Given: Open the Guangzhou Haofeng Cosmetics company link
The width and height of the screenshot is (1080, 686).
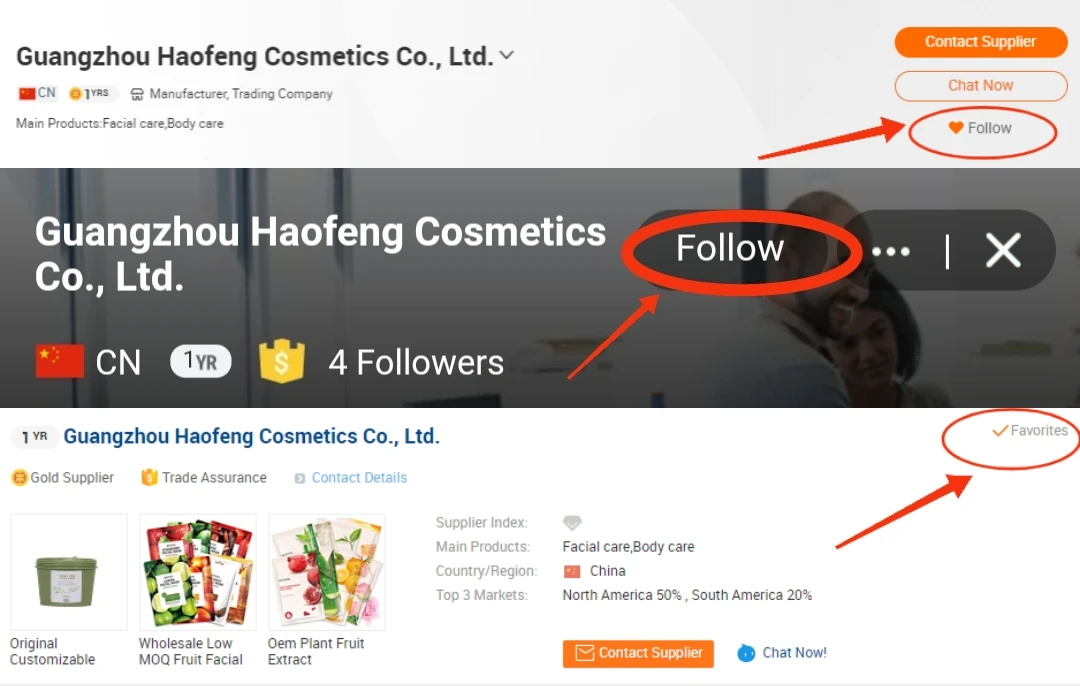Looking at the screenshot, I should point(251,436).
